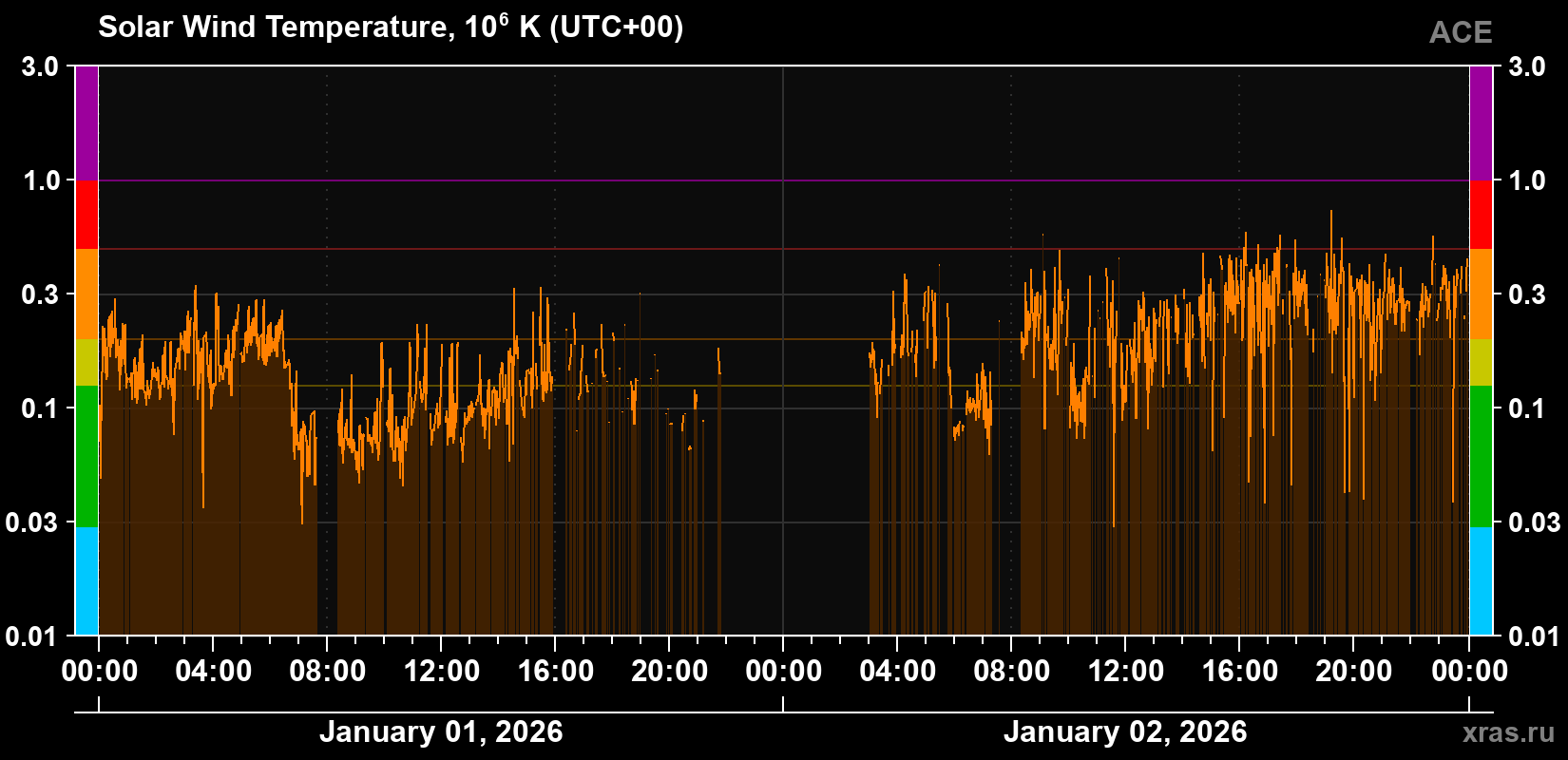The width and height of the screenshot is (1568, 760).
Task: Click the 20:00 time label for January 02
Action: (1354, 671)
